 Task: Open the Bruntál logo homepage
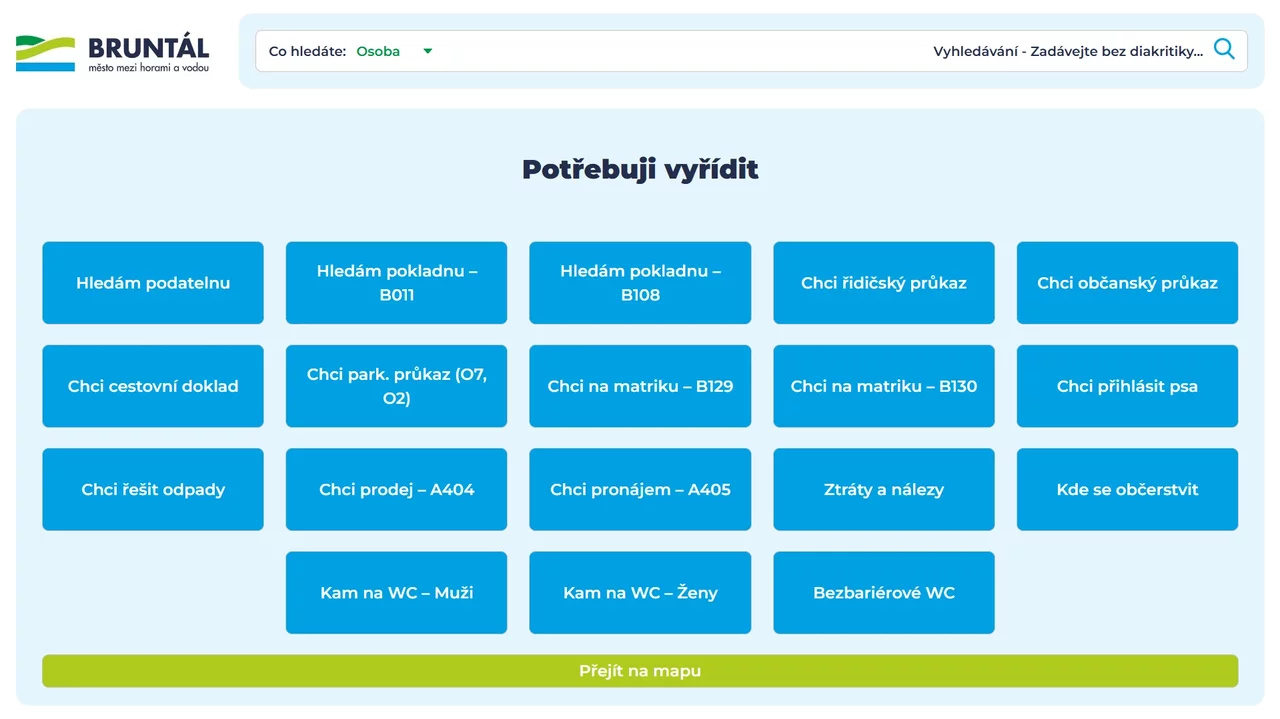point(112,54)
